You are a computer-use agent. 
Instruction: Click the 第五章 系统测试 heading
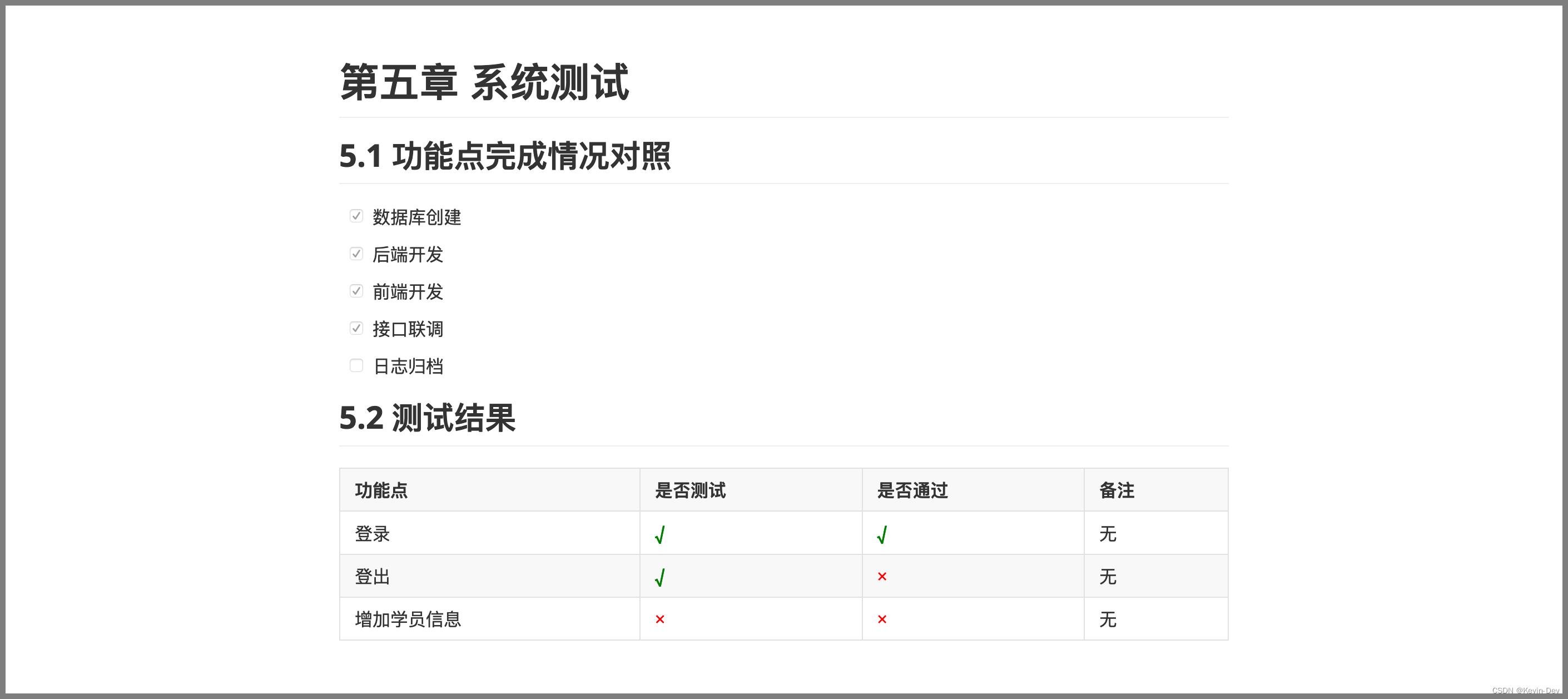[484, 82]
